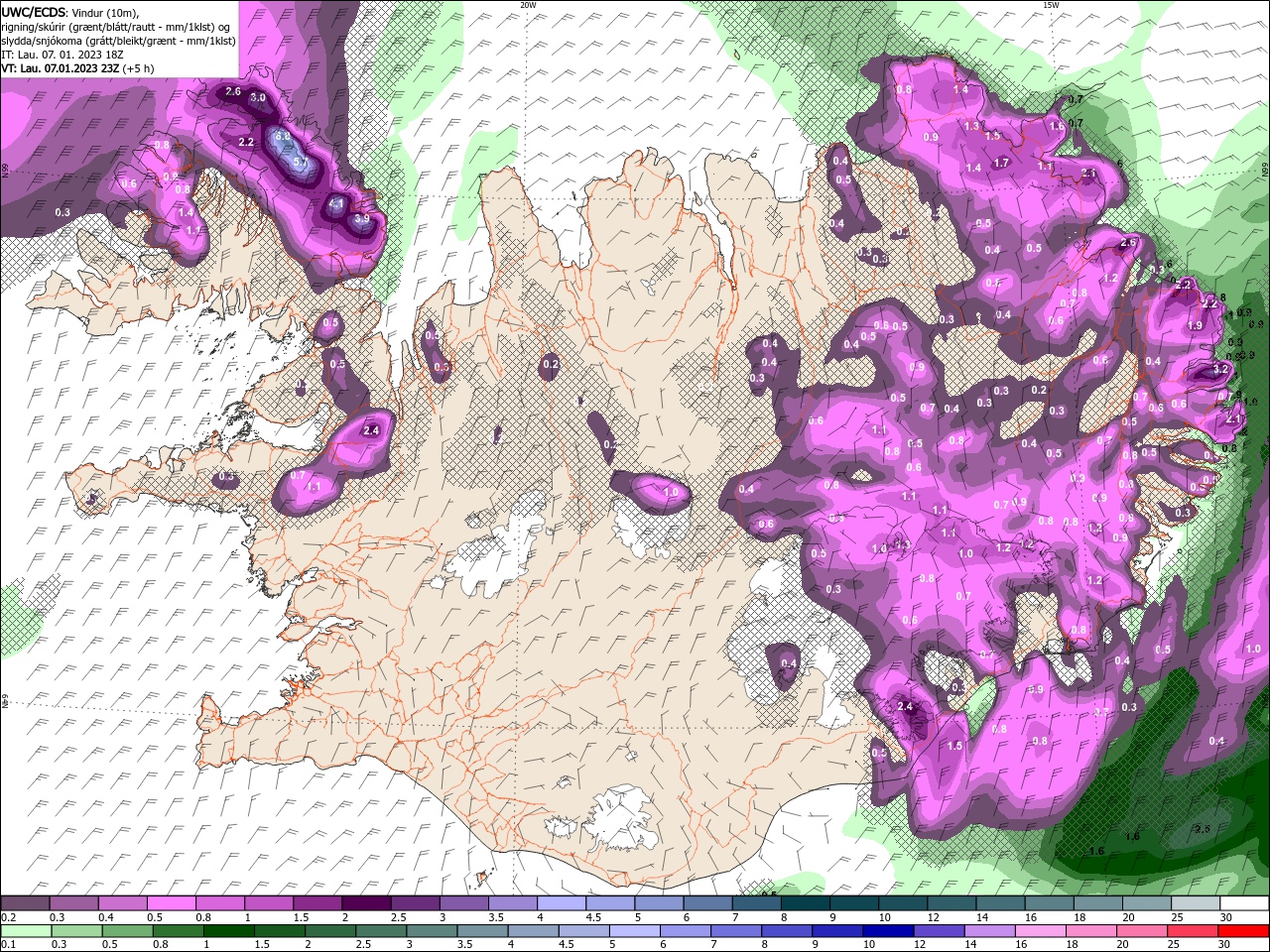Pick the darkest green 1 swatch in lower legend row
This screenshot has height=952, width=1270.
tap(228, 931)
